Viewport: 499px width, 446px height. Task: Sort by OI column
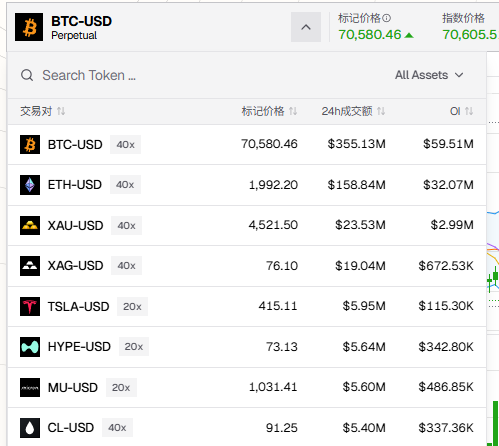click(462, 111)
